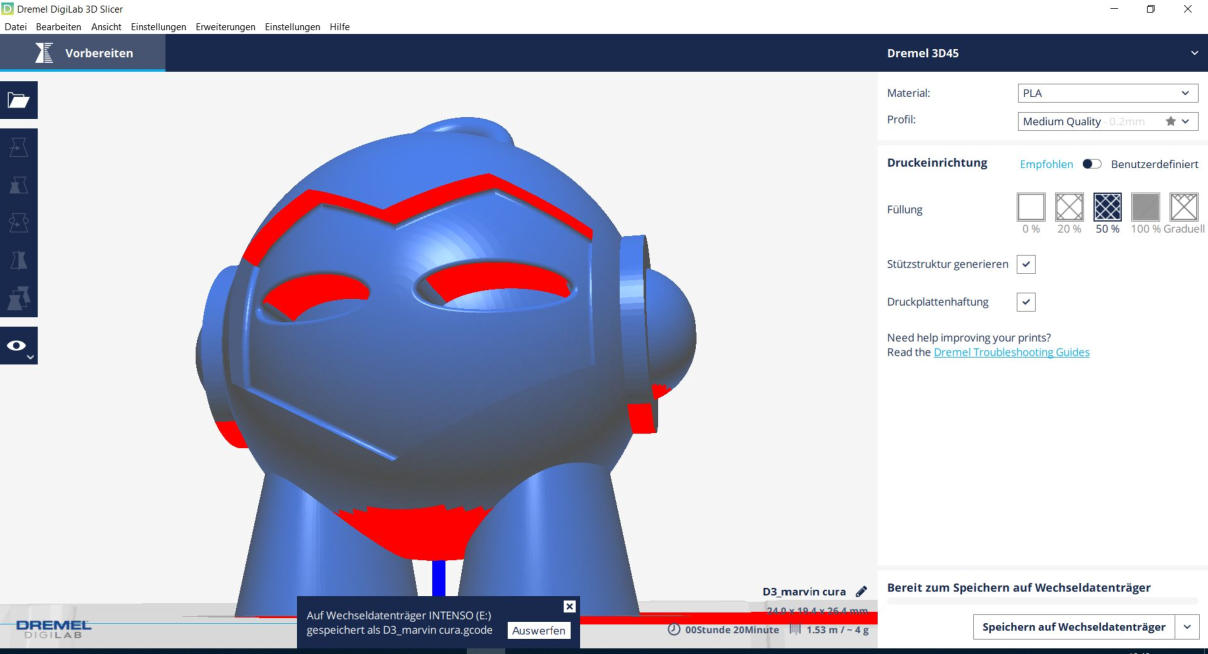Click the Empfohlen label
The width and height of the screenshot is (1208, 654).
tap(1046, 164)
